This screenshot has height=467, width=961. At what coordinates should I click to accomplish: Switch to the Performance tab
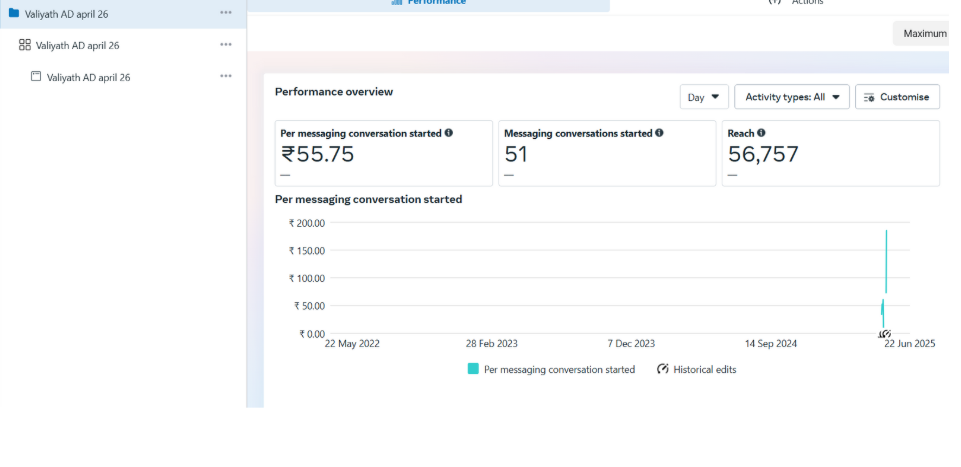(429, 3)
